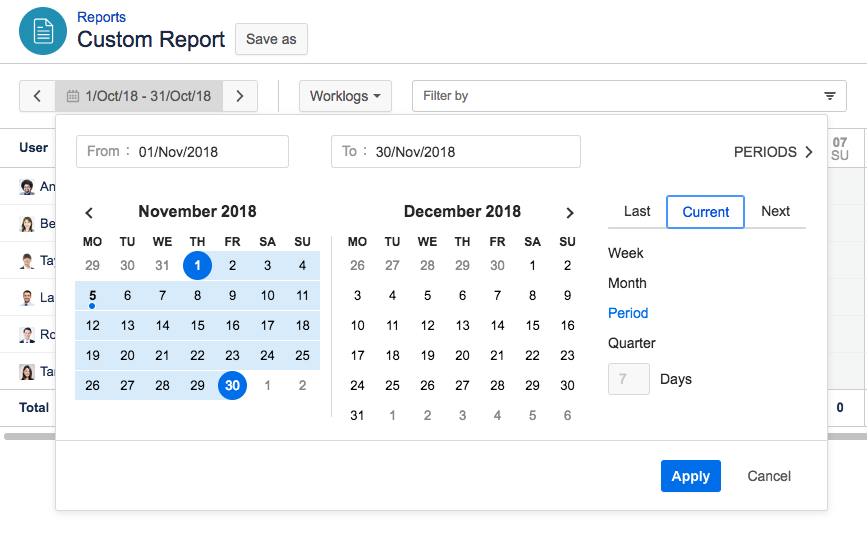The height and width of the screenshot is (542, 867).
Task: Switch to the Next tab
Action: [x=775, y=211]
